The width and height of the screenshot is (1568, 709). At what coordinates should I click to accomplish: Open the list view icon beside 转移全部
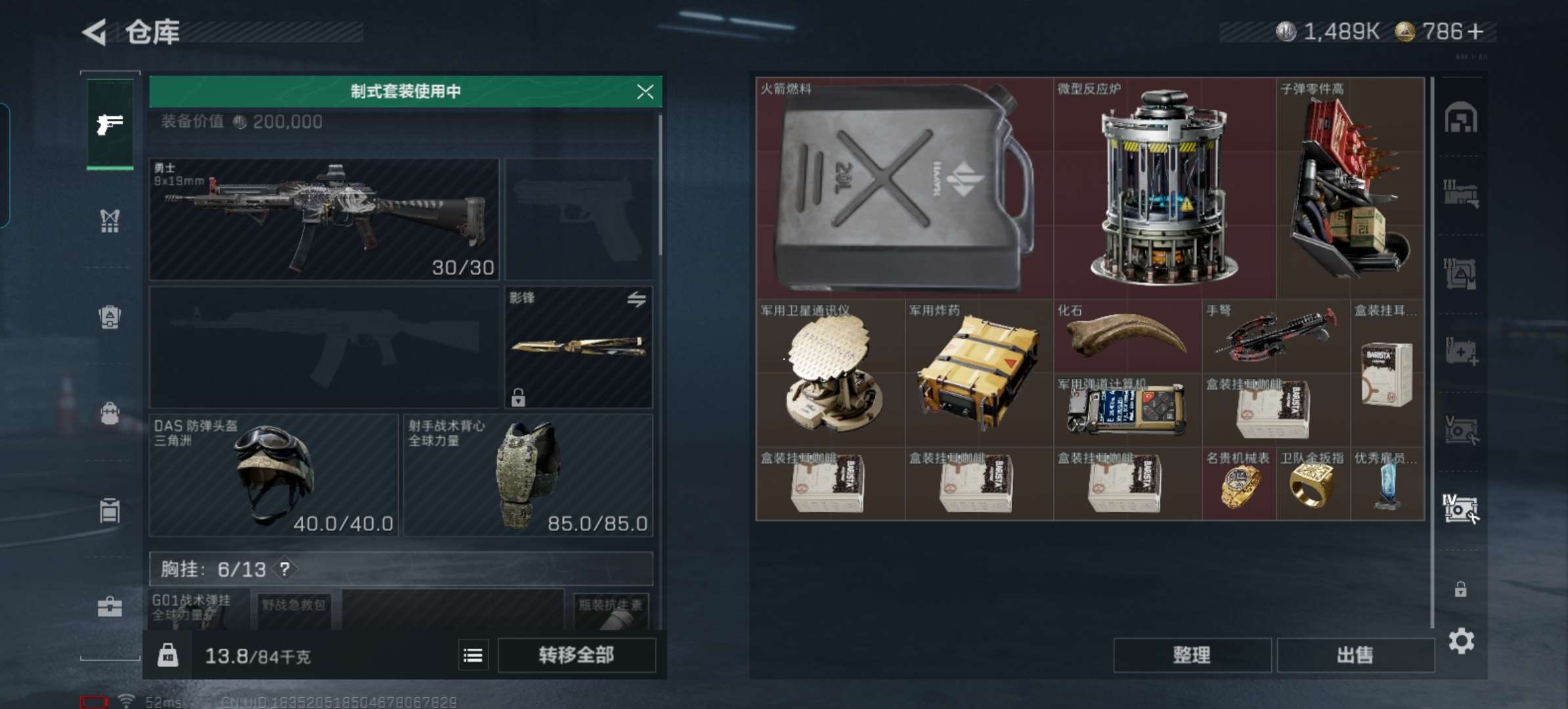point(473,655)
